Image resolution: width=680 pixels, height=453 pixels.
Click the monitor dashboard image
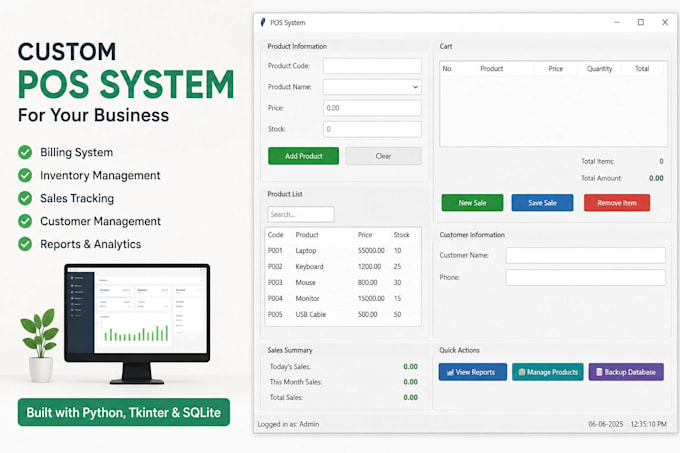[x=137, y=323]
